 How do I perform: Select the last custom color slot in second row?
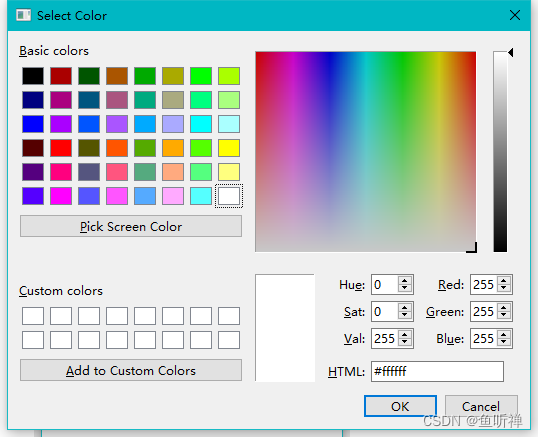[229, 340]
